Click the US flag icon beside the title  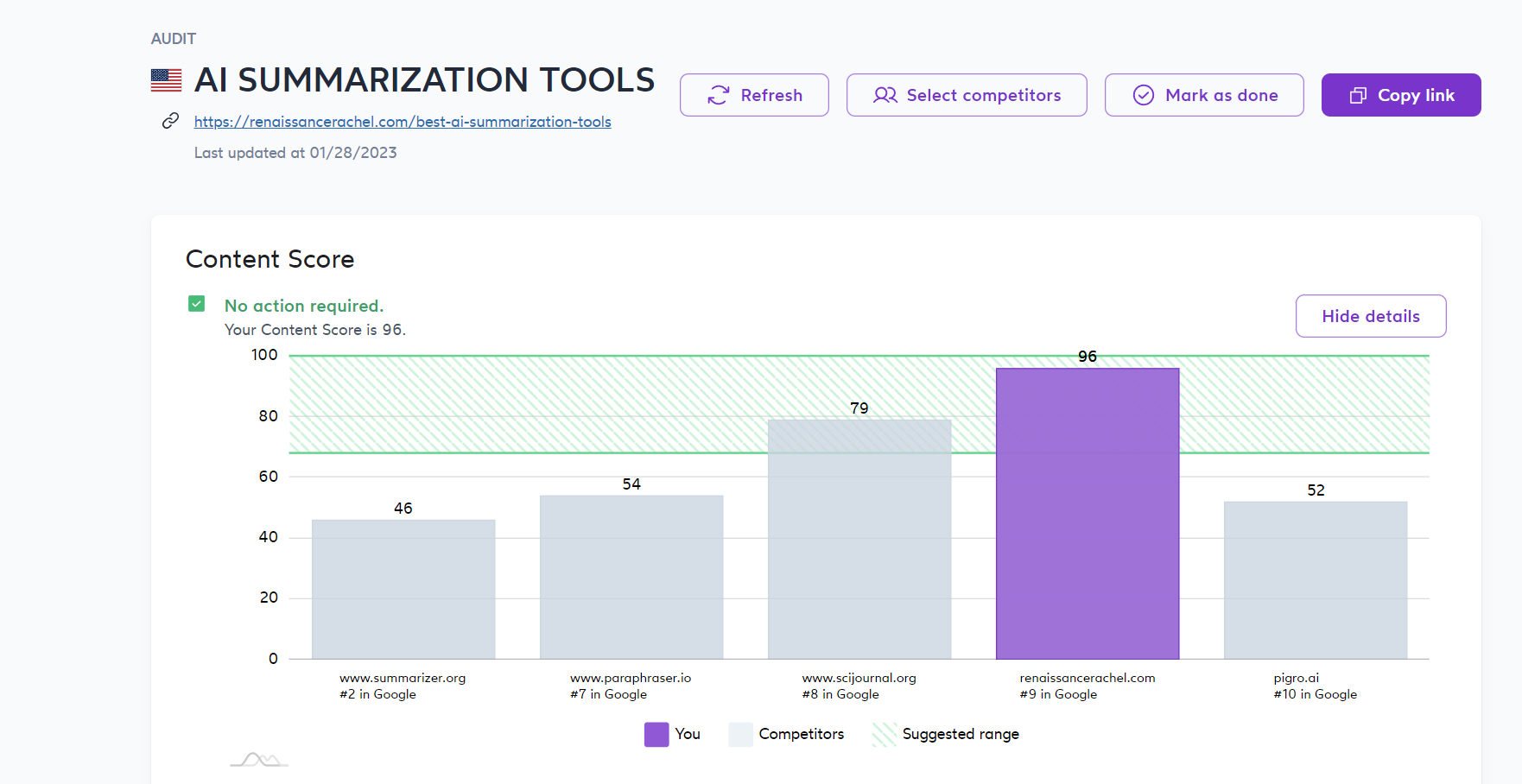tap(166, 80)
